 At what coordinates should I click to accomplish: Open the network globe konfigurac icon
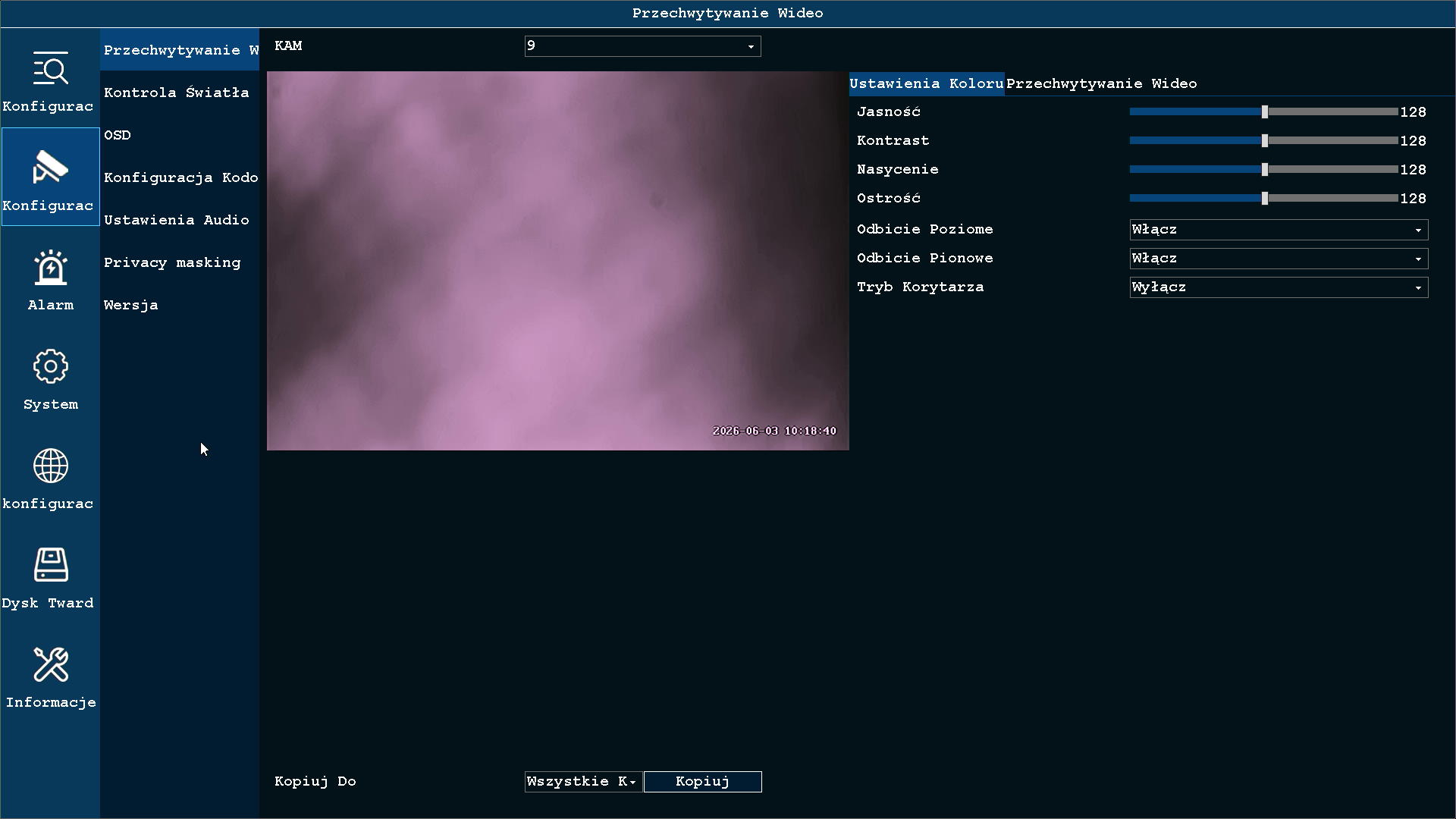click(50, 475)
